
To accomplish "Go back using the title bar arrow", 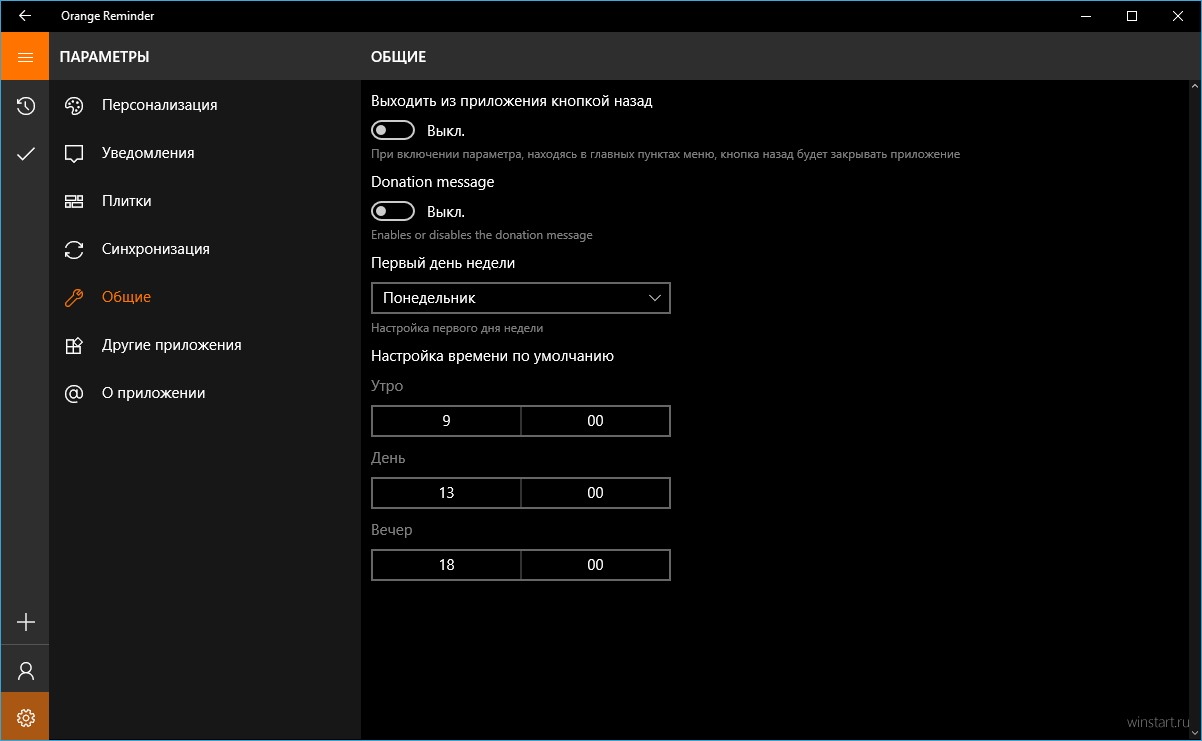I will pyautogui.click(x=25, y=16).
